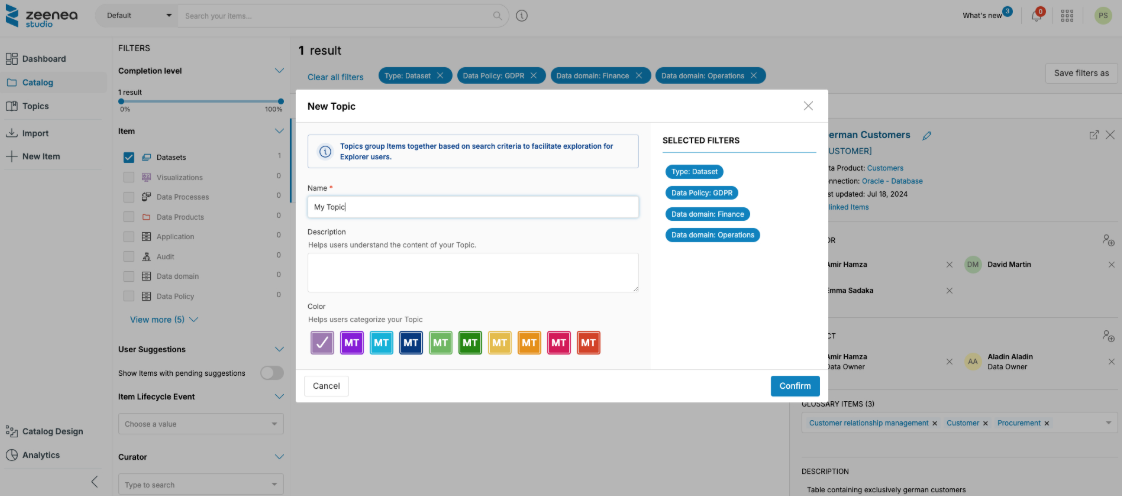Screen dimensions: 1122x496
Task: Open the Default scope dropdown
Action: click(138, 16)
